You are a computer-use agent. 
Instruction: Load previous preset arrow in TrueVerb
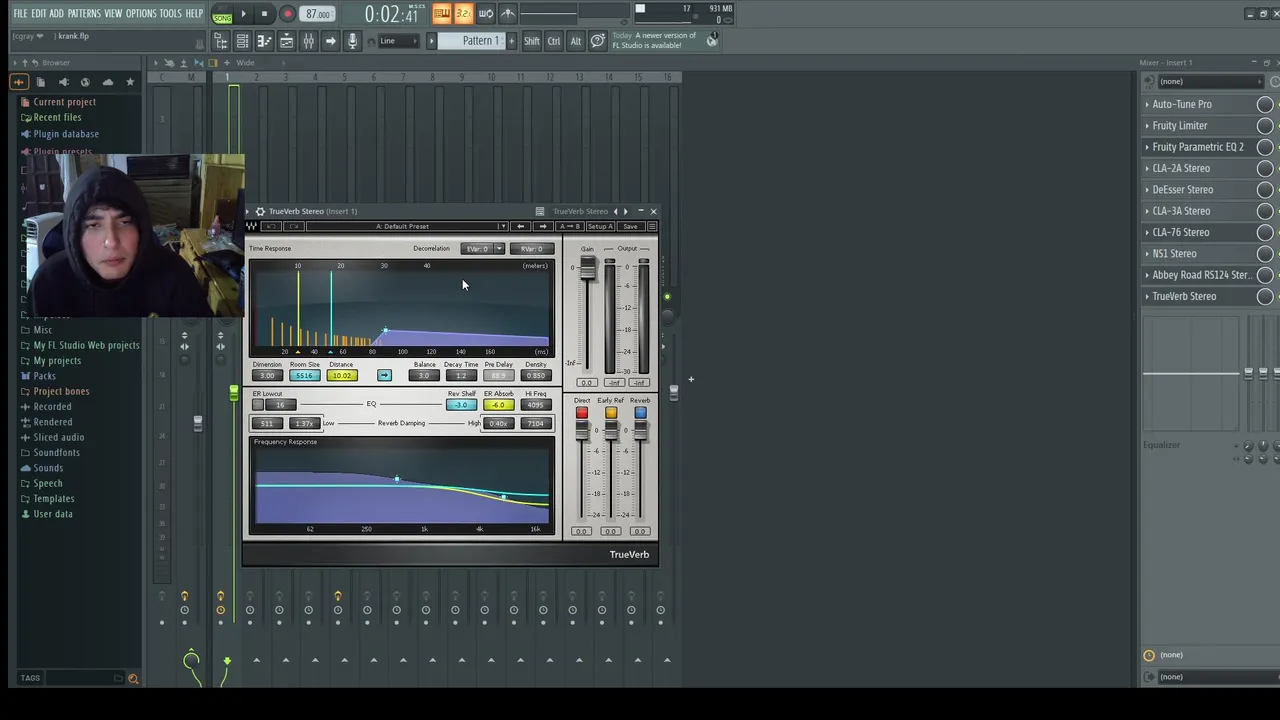(x=520, y=226)
